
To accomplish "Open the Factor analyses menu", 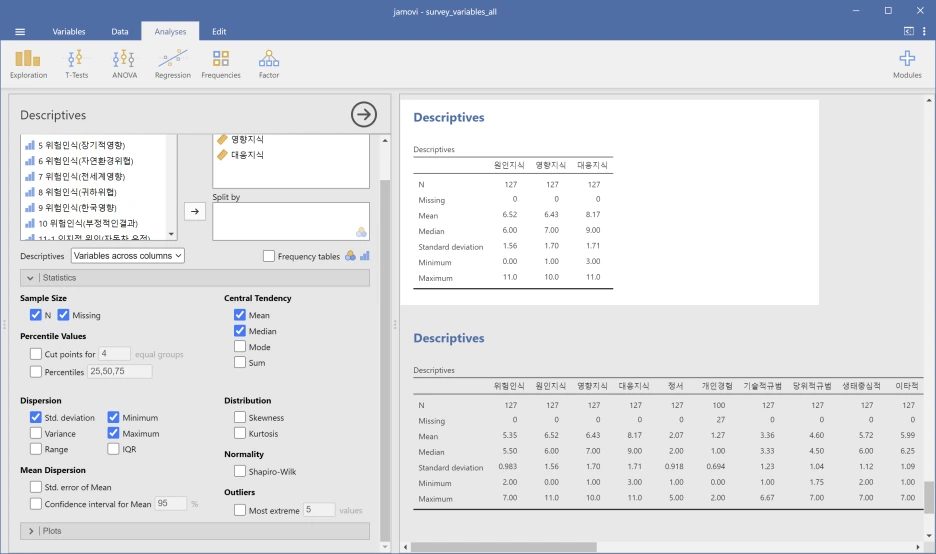I will (269, 64).
